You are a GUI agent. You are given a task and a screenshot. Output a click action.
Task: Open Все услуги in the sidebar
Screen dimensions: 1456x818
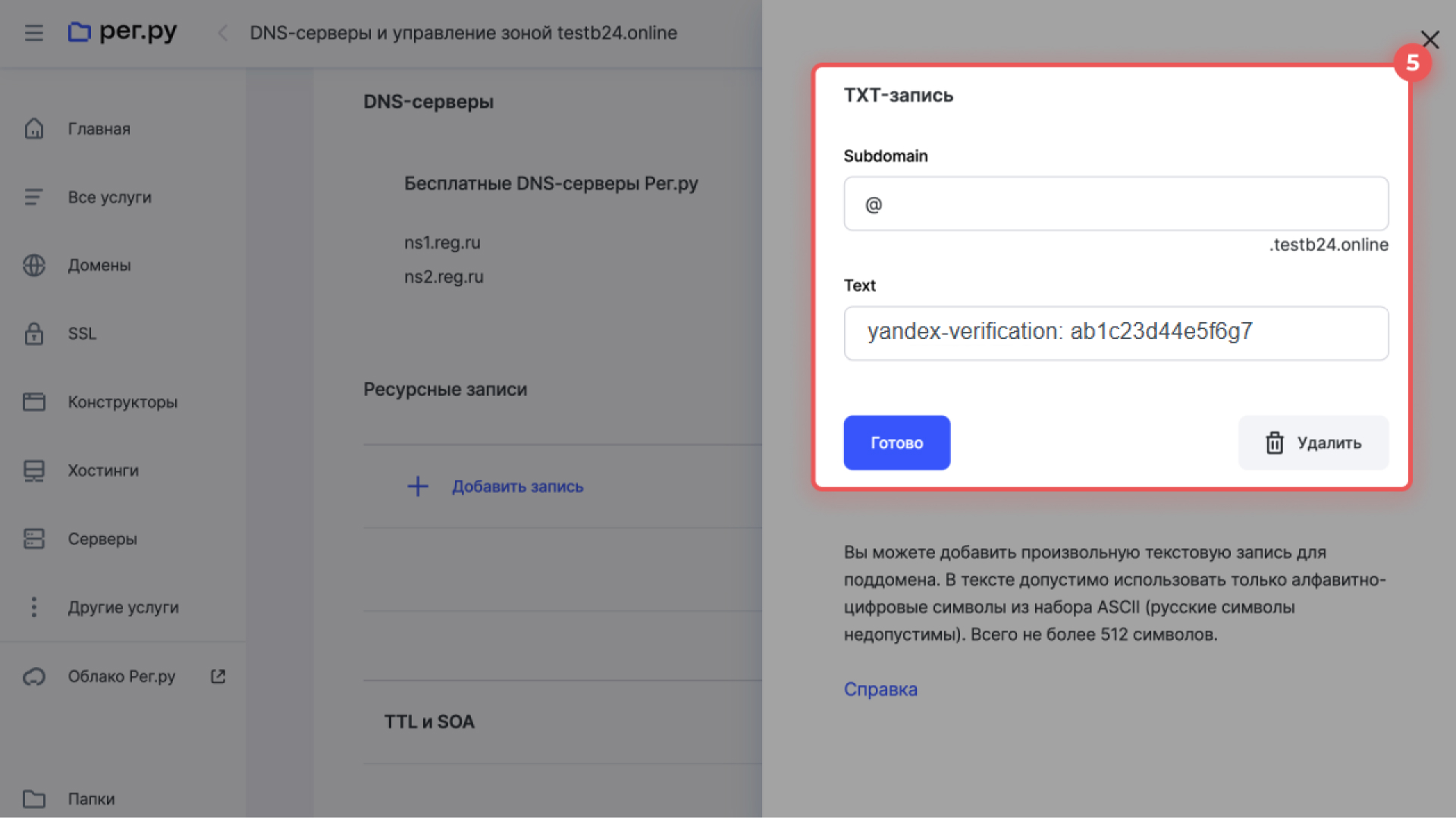click(109, 197)
